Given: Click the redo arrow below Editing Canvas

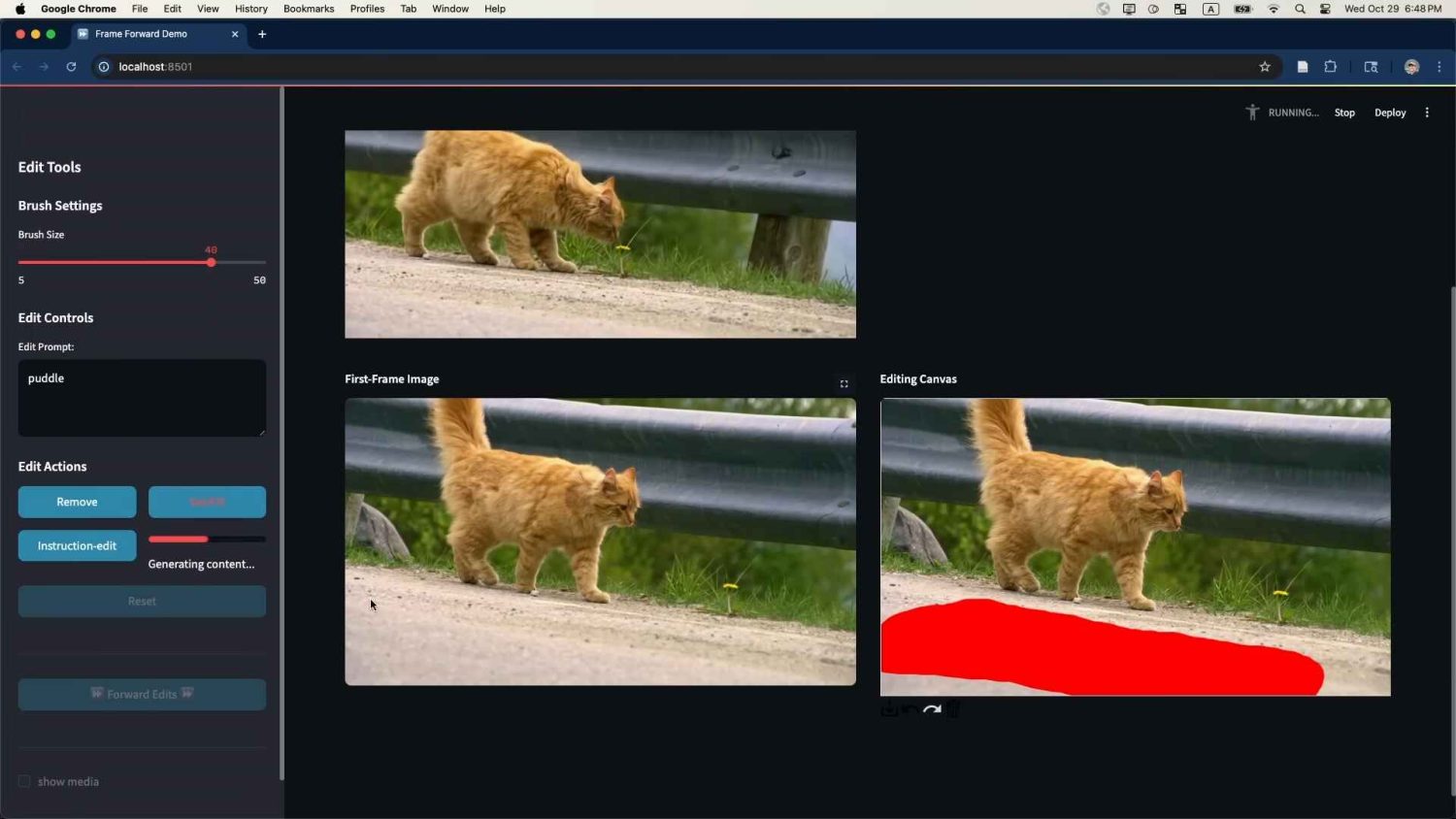Looking at the screenshot, I should point(933,710).
